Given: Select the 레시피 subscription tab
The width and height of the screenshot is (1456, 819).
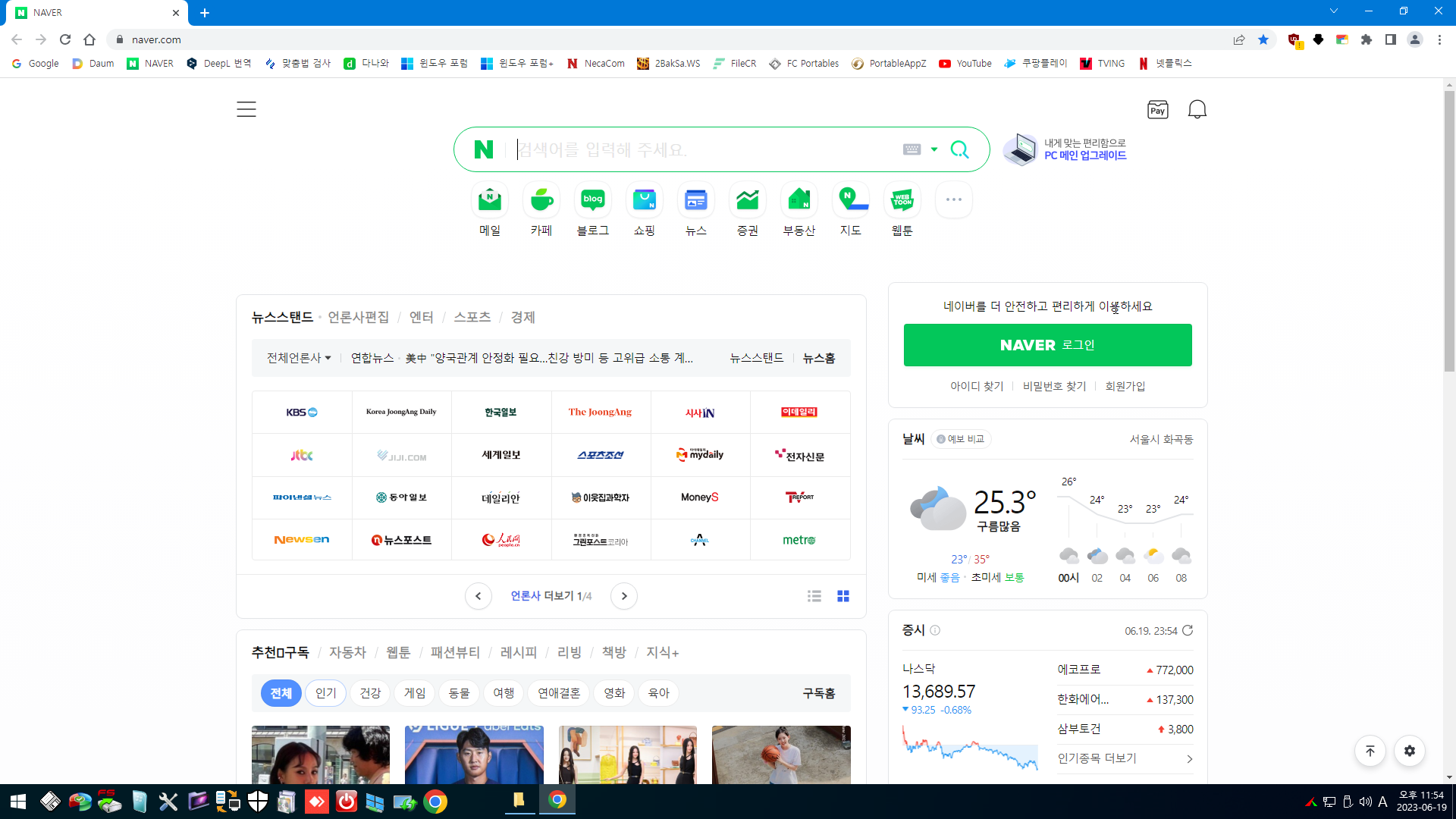Looking at the screenshot, I should click(519, 652).
